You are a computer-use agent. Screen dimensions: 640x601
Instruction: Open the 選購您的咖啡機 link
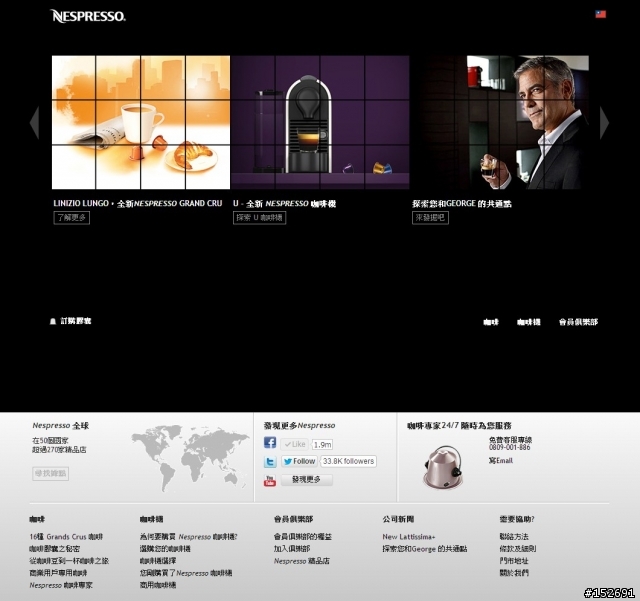click(165, 549)
